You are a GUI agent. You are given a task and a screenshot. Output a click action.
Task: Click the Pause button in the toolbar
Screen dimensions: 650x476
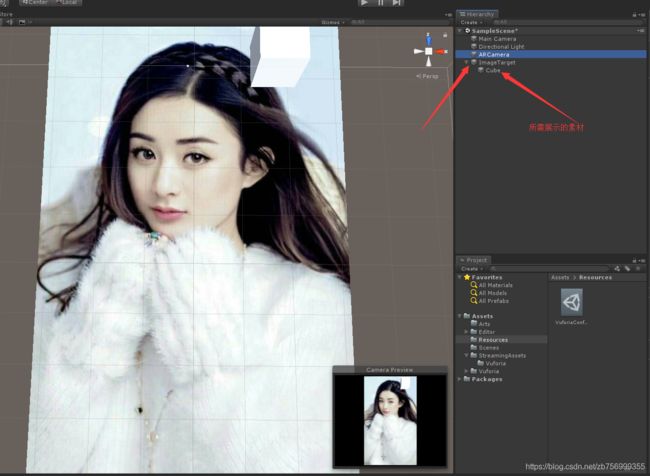pos(381,2)
